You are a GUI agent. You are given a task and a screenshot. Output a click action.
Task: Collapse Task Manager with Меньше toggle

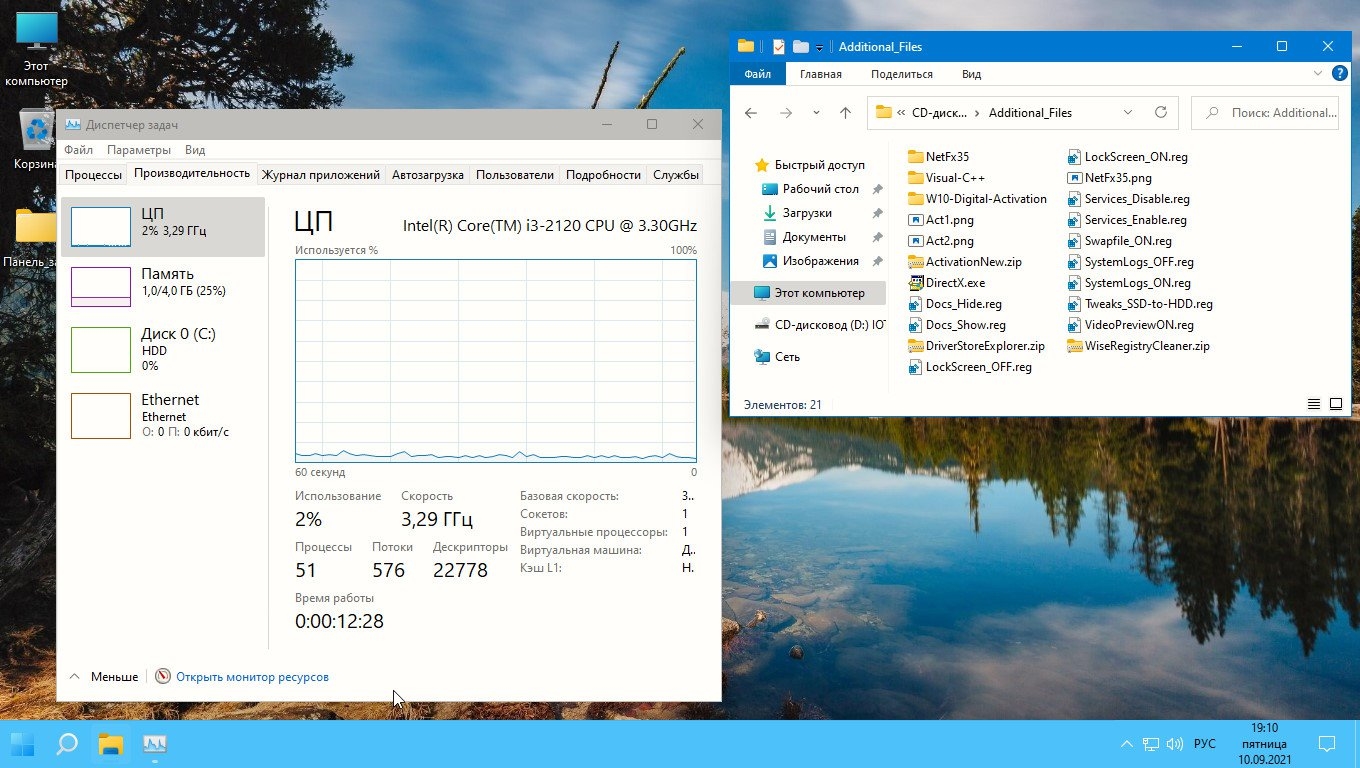click(103, 677)
